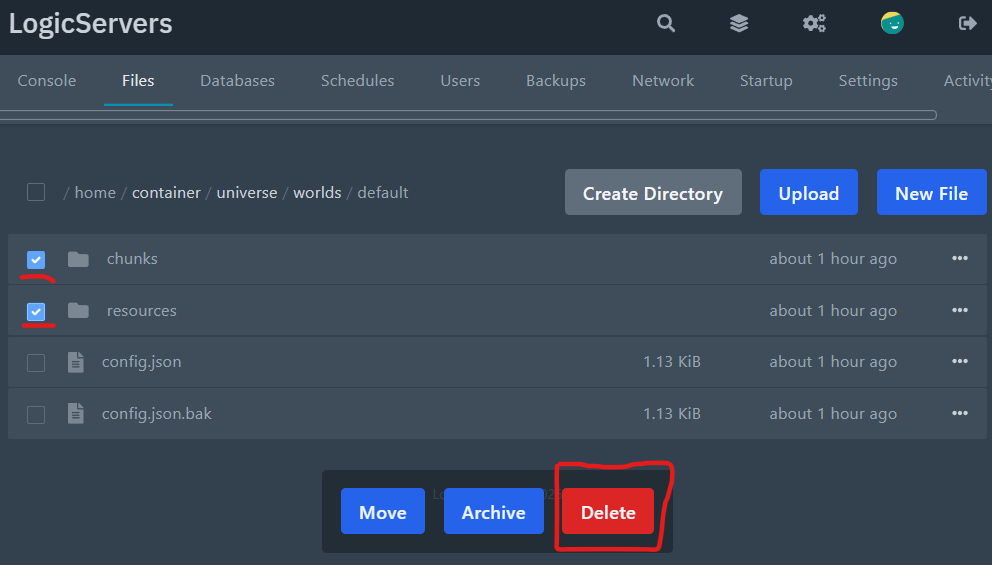Open the resources folder name

(142, 311)
